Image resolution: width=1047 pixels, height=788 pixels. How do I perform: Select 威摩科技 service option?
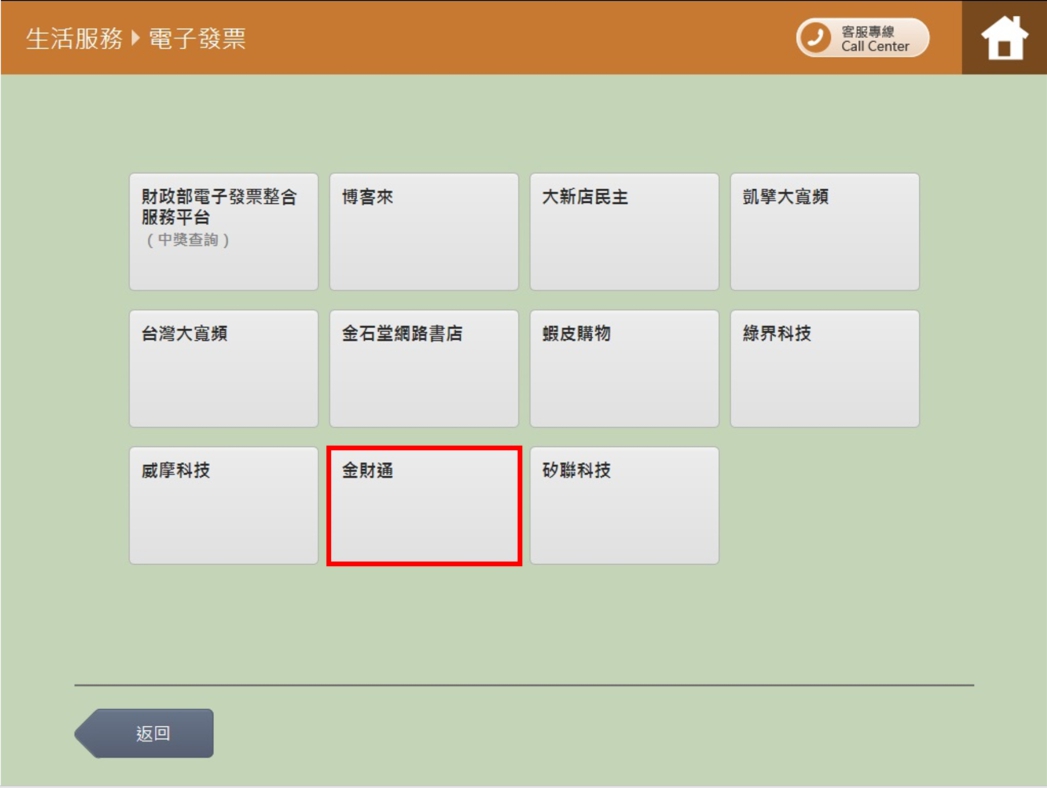[222, 504]
